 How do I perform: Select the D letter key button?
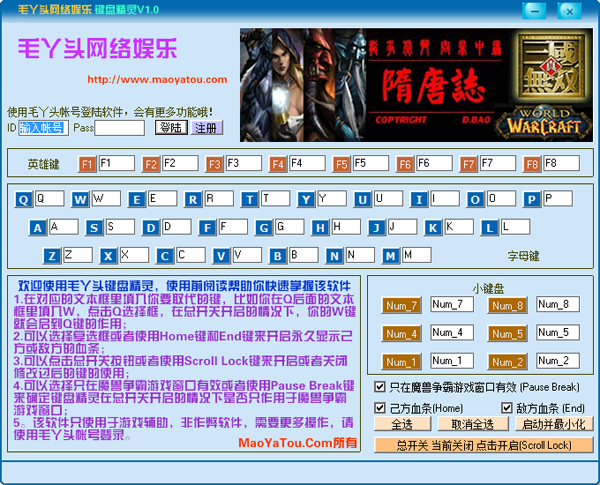[x=151, y=228]
